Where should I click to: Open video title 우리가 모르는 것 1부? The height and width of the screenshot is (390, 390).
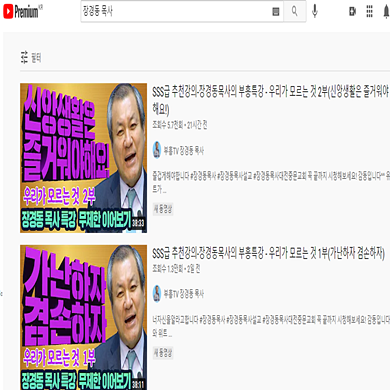(268, 253)
